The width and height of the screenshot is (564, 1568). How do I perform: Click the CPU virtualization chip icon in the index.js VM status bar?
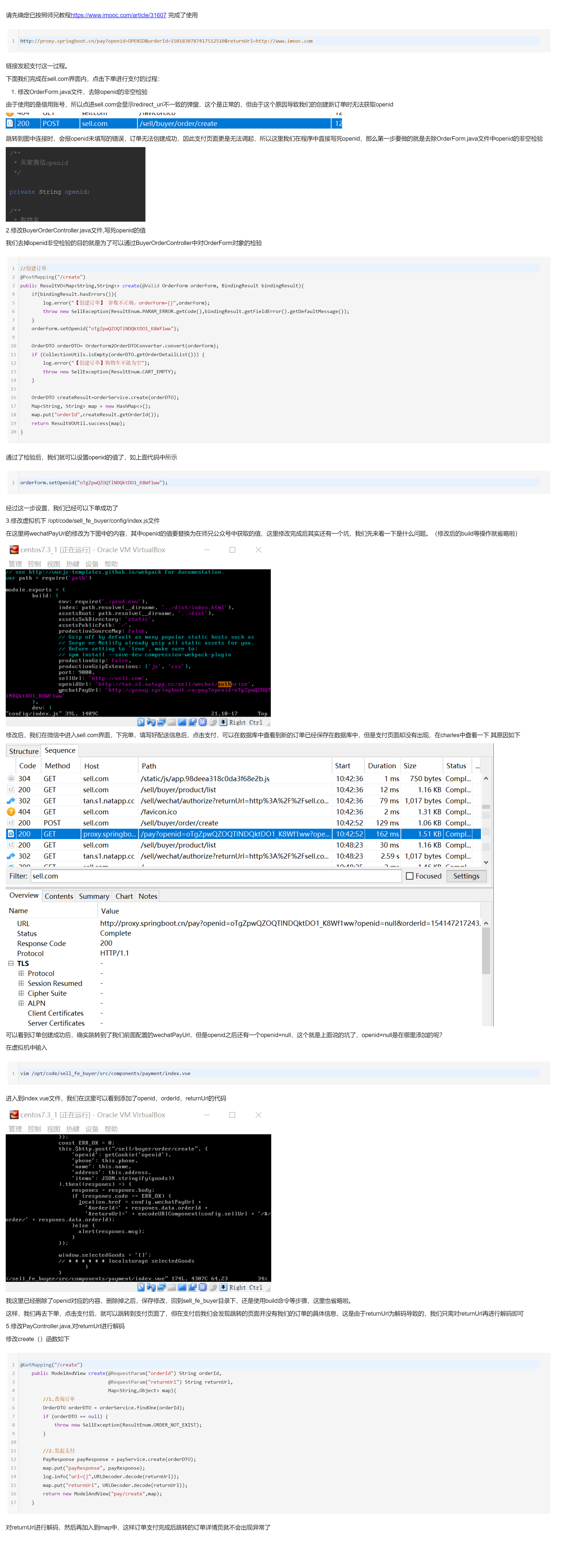pyautogui.click(x=203, y=722)
